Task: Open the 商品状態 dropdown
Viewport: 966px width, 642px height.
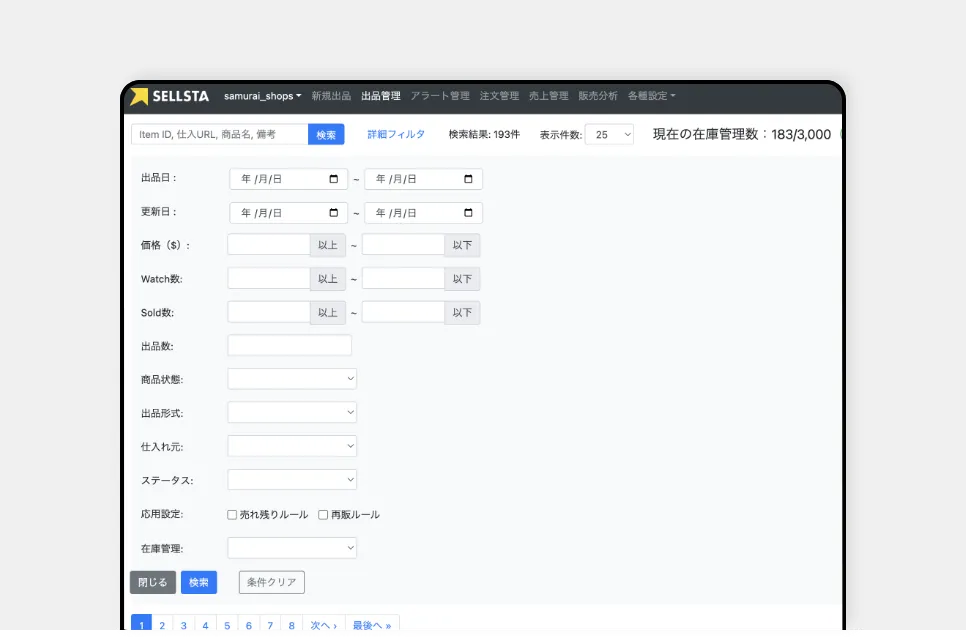Action: click(x=292, y=379)
